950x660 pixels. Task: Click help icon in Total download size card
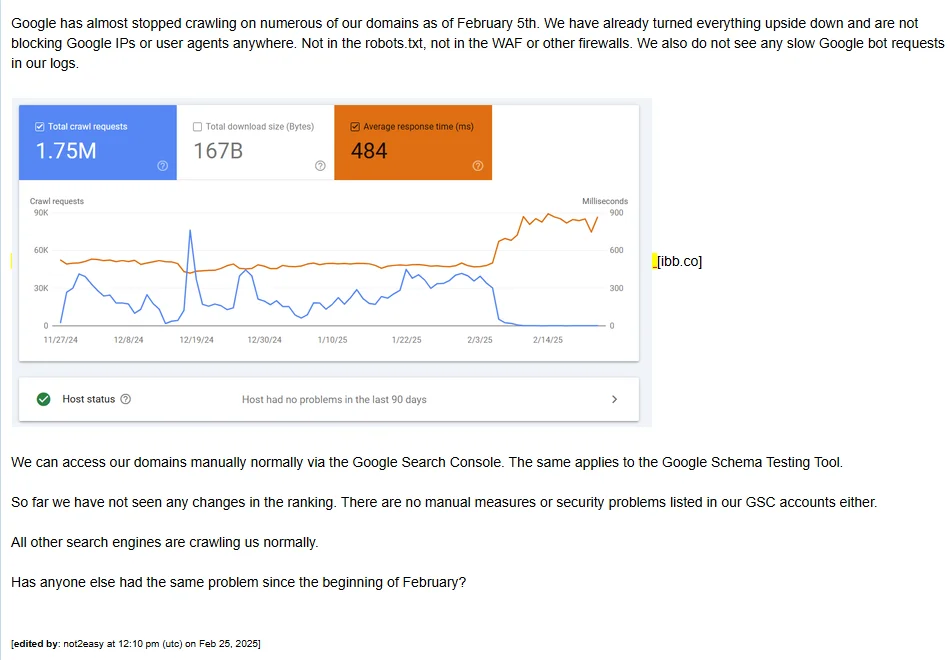320,166
